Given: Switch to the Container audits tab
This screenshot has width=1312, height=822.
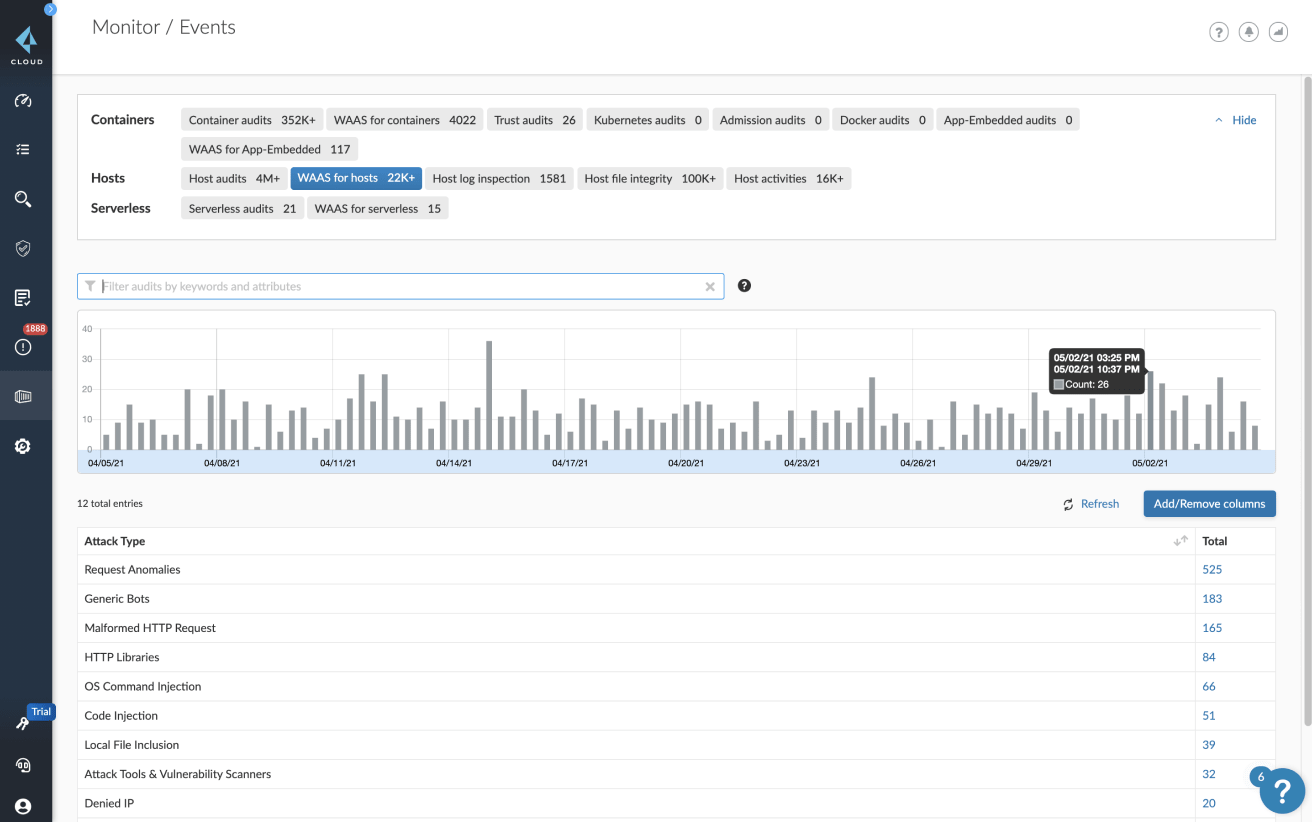Looking at the screenshot, I should coord(251,120).
